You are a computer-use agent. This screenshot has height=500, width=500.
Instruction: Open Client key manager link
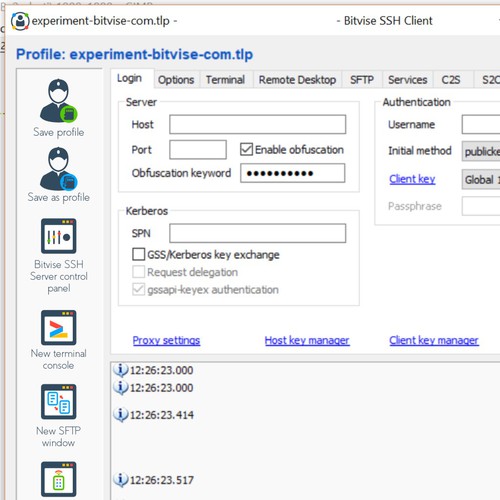point(434,340)
